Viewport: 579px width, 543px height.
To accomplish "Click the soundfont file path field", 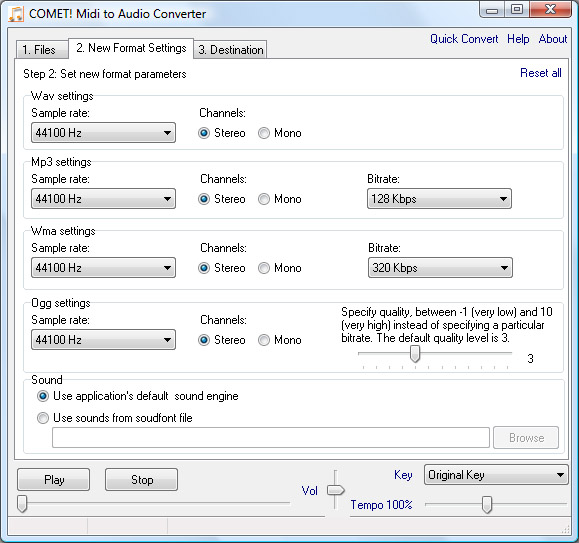I will point(271,438).
